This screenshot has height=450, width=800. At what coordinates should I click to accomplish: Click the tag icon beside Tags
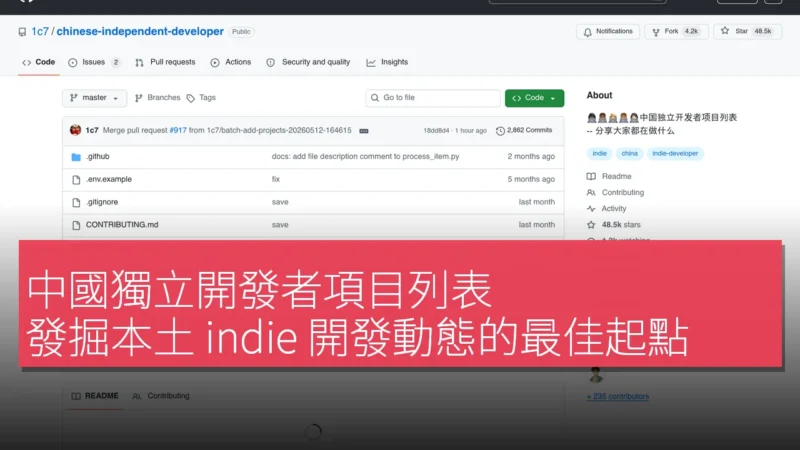point(191,98)
